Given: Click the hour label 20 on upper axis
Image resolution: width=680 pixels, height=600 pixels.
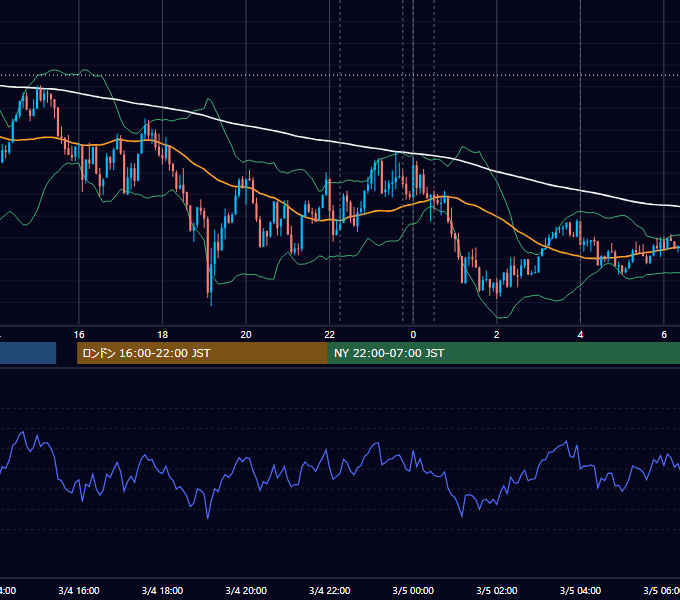Looking at the screenshot, I should [x=246, y=334].
